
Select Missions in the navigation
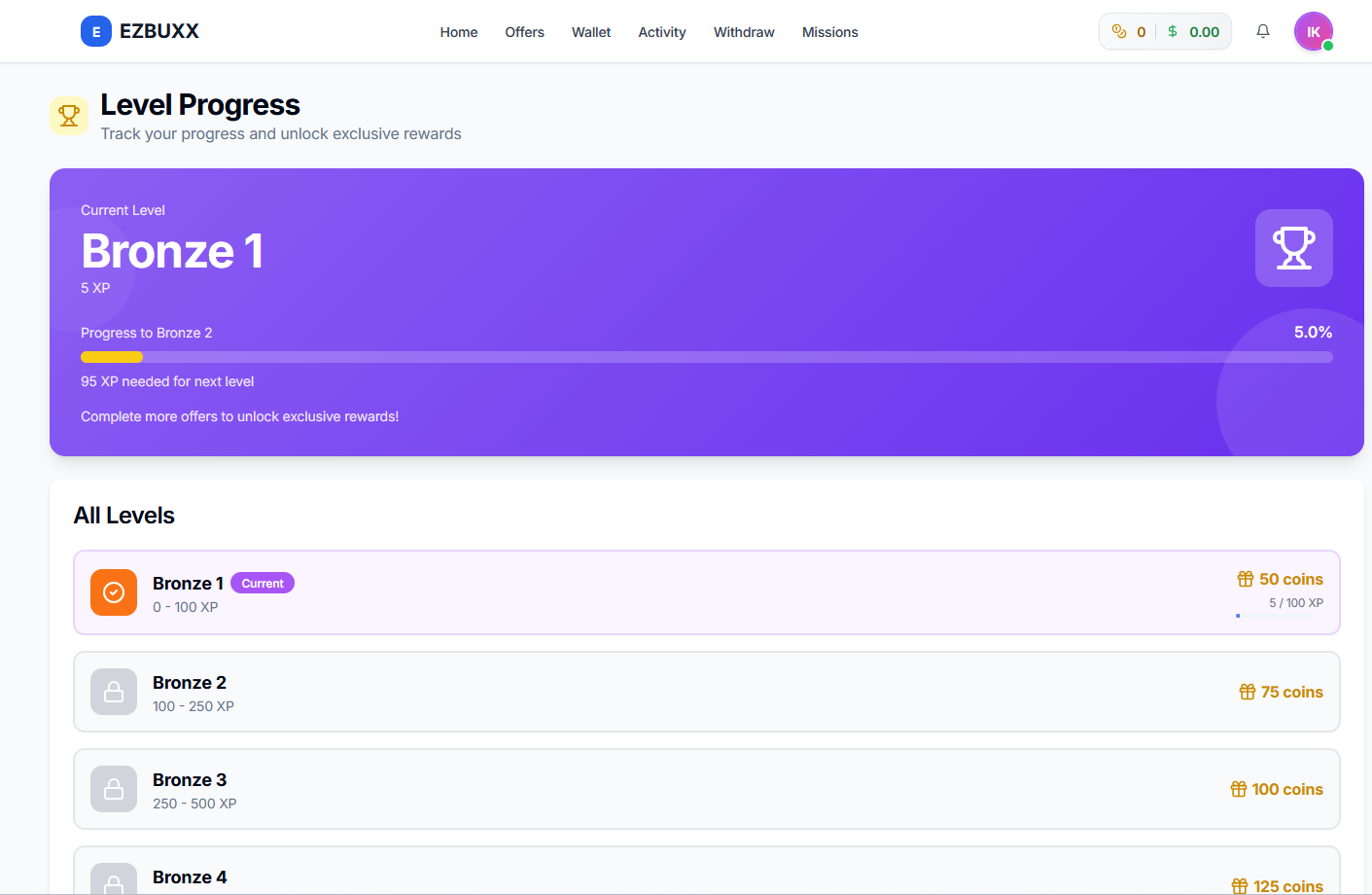point(829,32)
